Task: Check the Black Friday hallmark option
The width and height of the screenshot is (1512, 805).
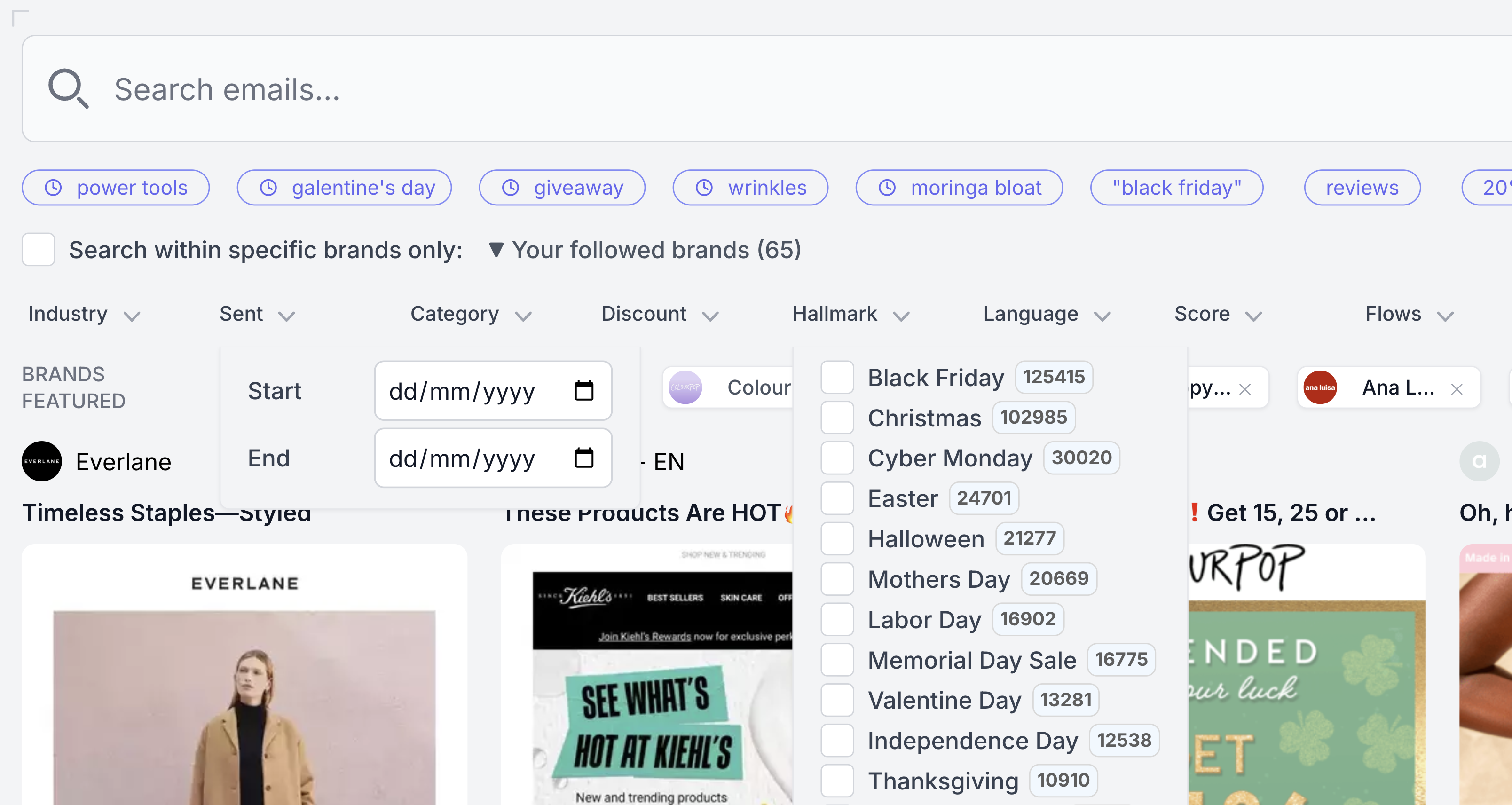Action: pos(837,377)
